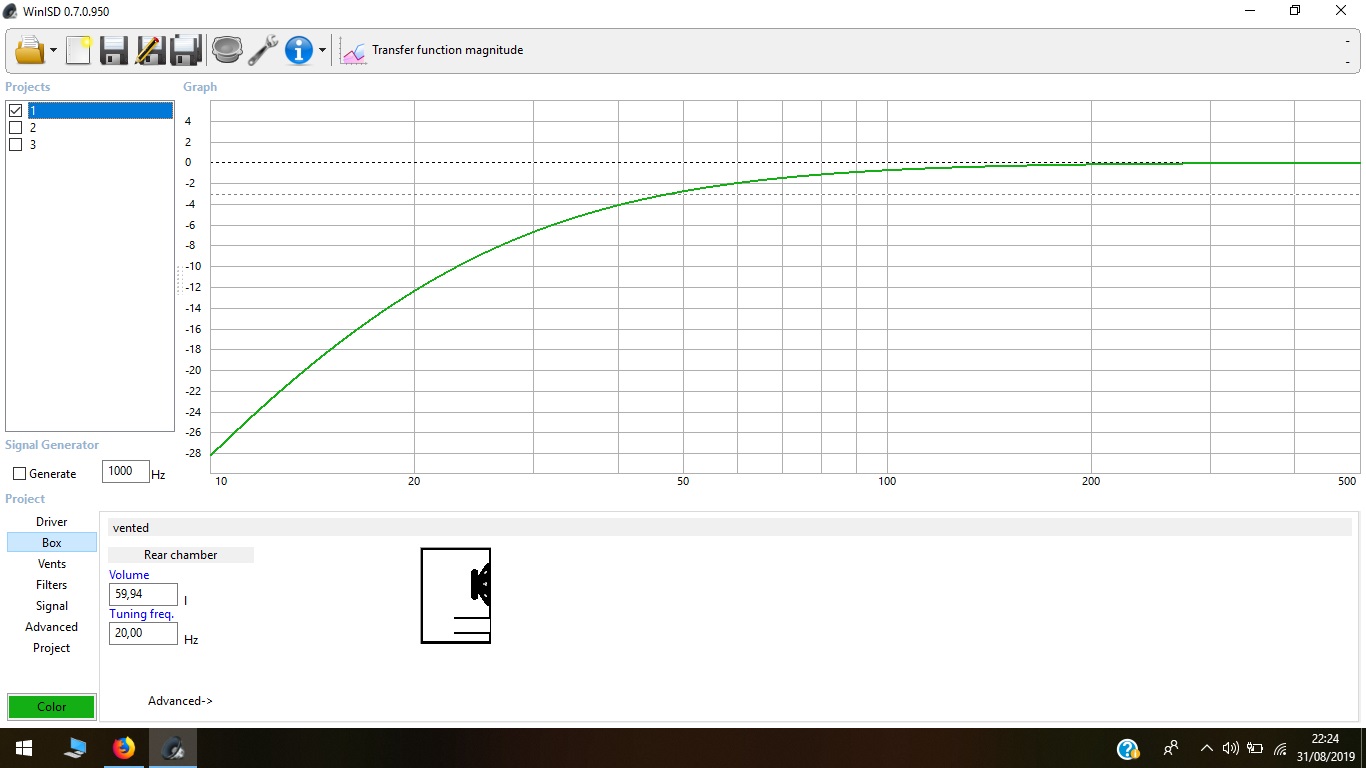
Task: Check project 2 checkbox
Action: pyautogui.click(x=15, y=128)
